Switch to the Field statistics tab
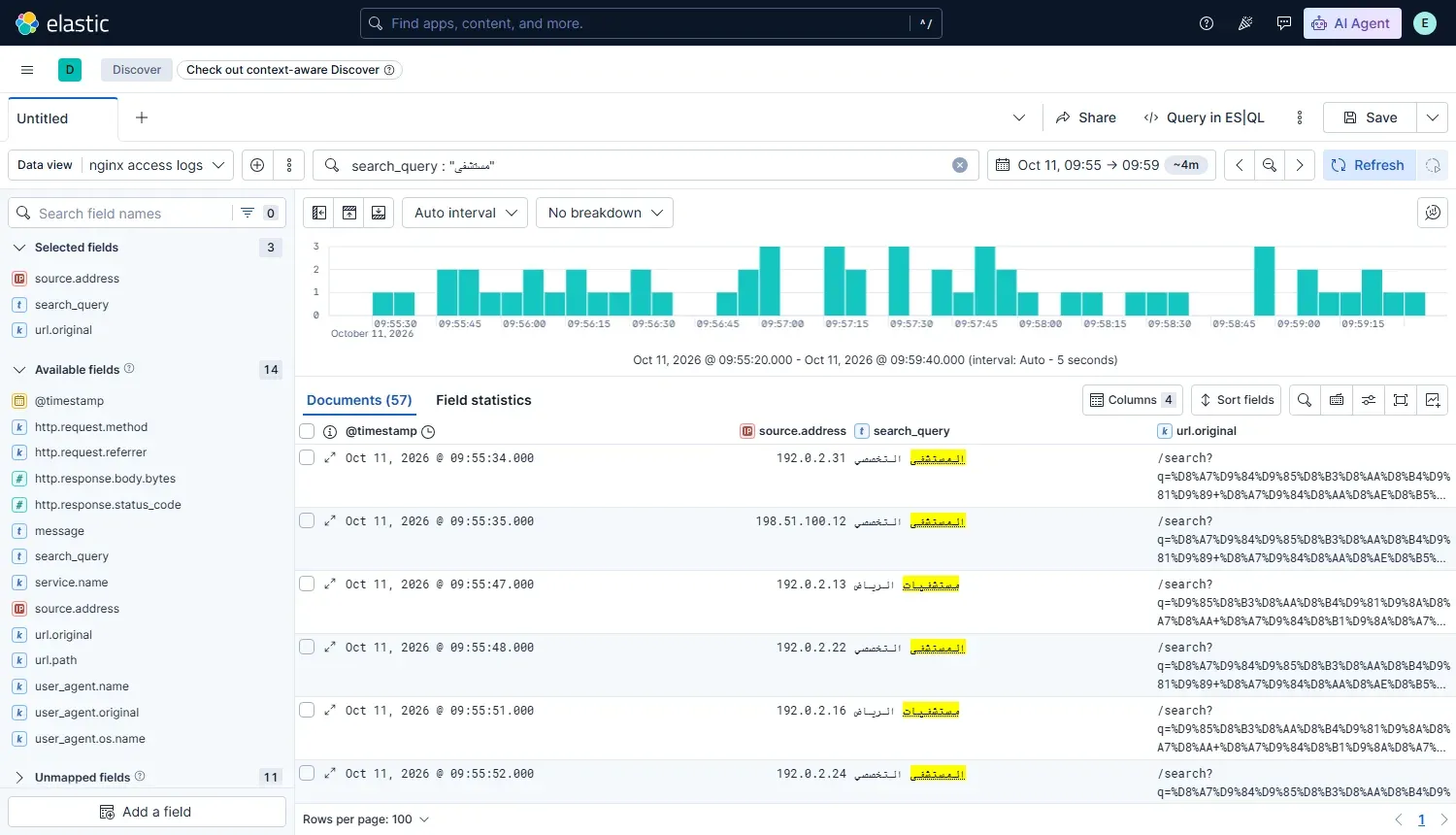This screenshot has height=835, width=1456. (483, 400)
